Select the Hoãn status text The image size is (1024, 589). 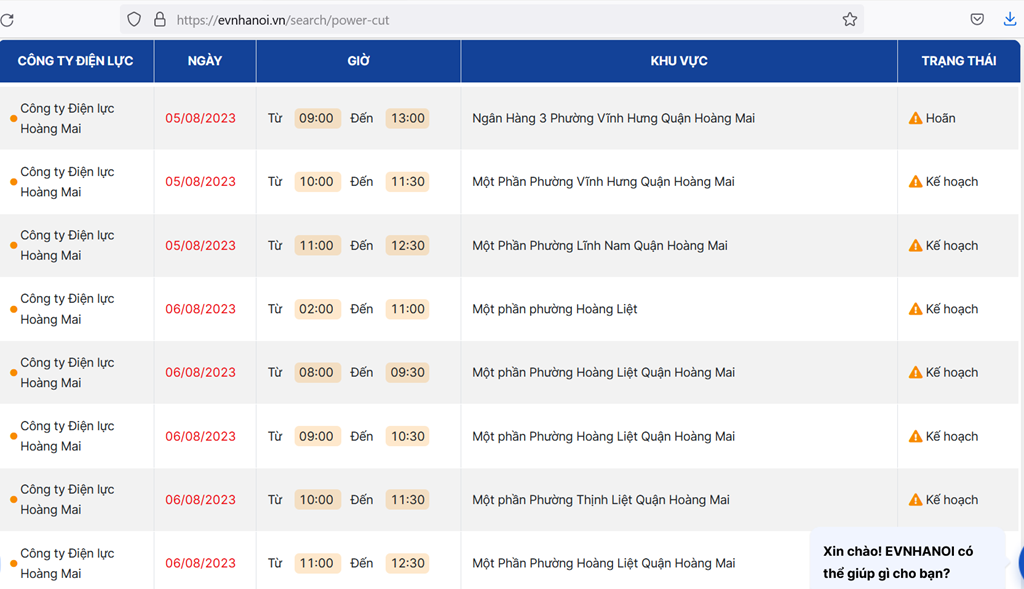[940, 118]
